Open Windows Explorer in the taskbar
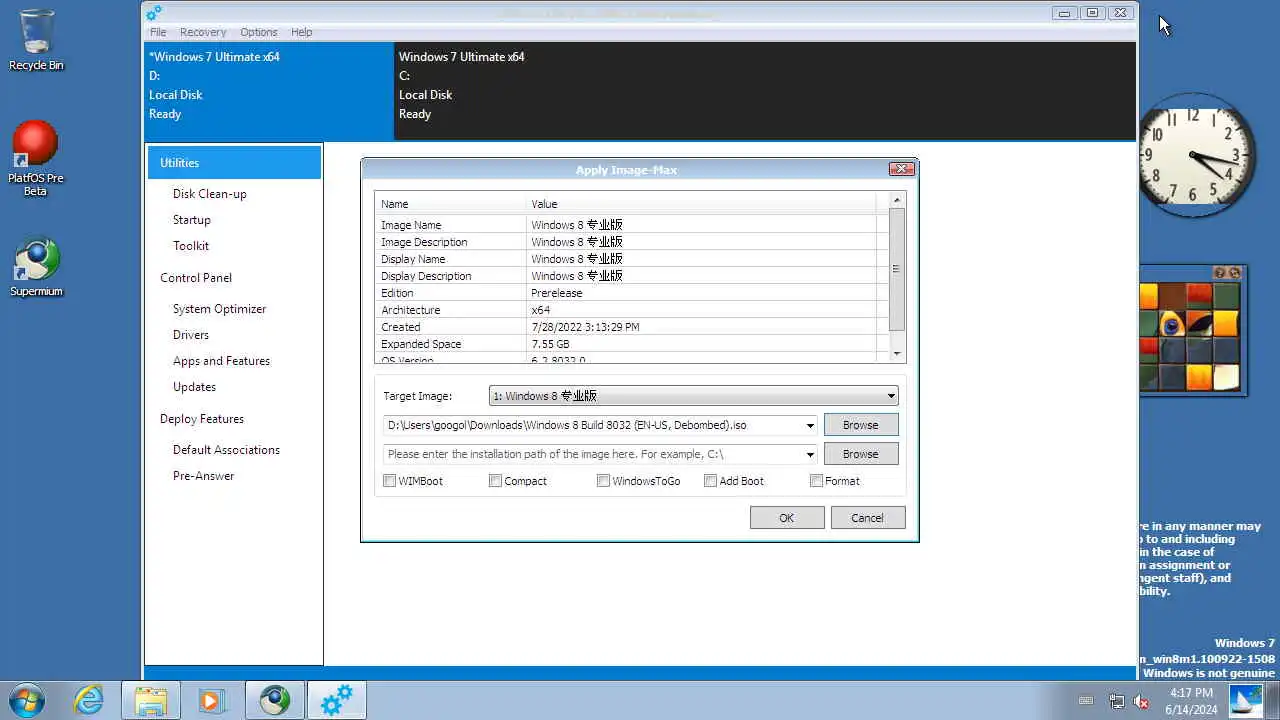This screenshot has height=720, width=1280. [x=151, y=700]
